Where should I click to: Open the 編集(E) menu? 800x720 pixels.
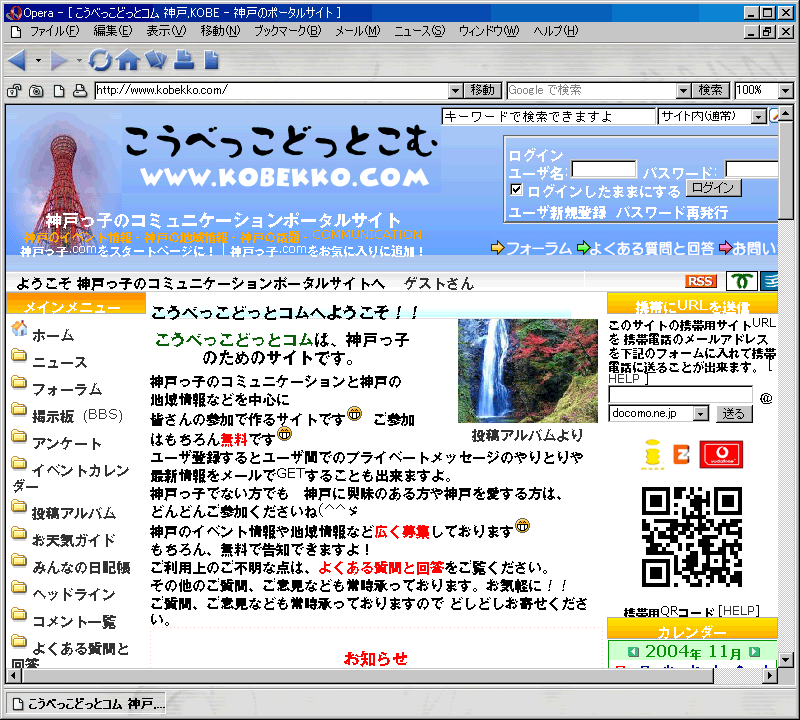pyautogui.click(x=112, y=31)
